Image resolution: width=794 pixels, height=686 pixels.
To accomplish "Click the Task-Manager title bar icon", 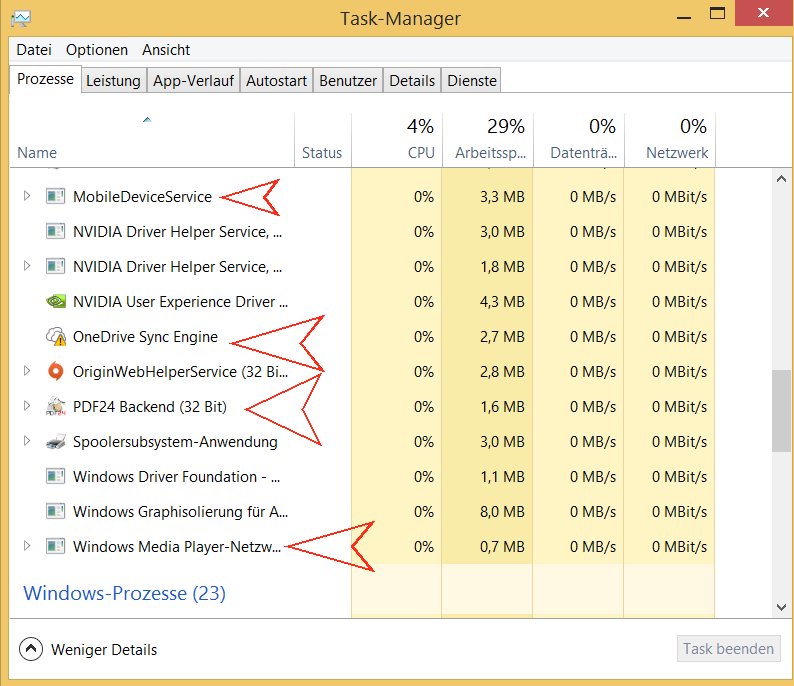I will pos(19,19).
